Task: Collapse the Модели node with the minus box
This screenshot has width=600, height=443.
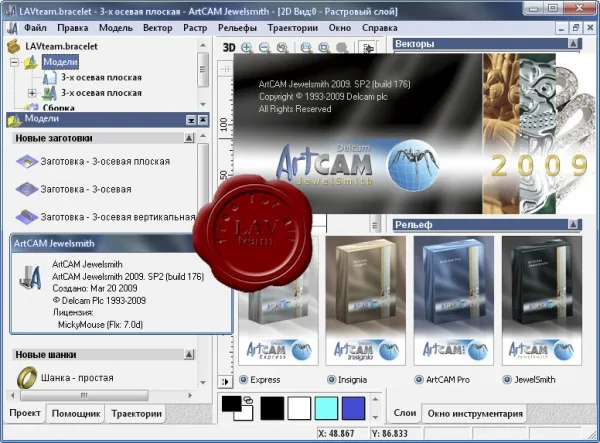Action: (x=15, y=62)
